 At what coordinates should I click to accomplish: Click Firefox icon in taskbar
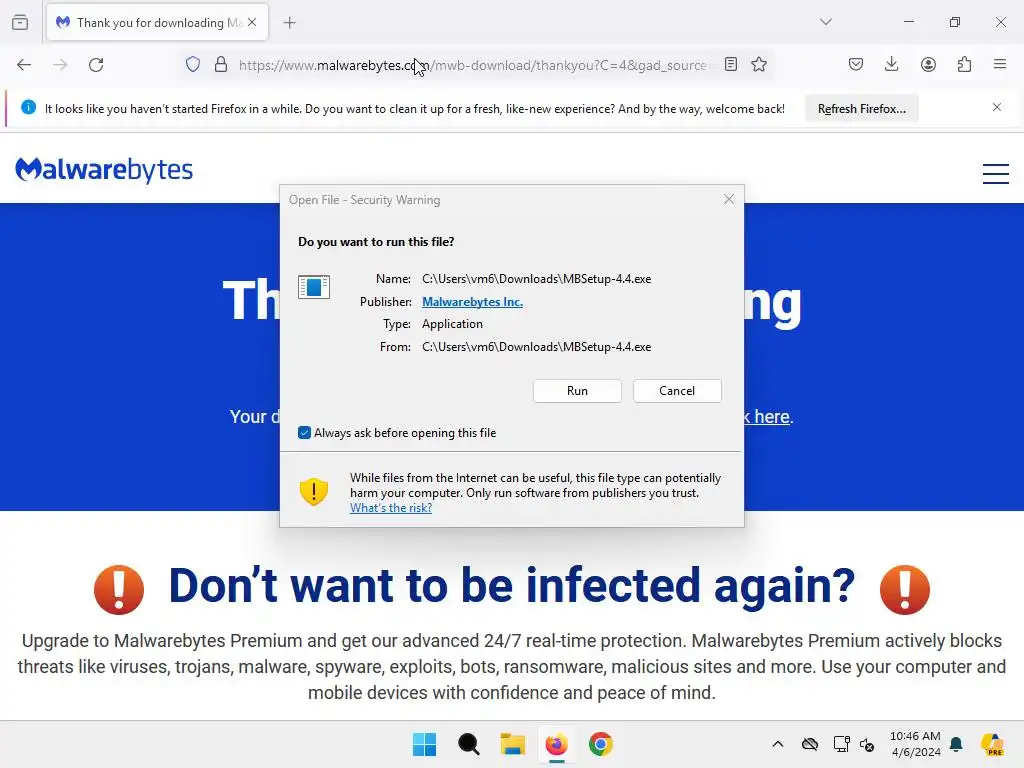point(556,744)
